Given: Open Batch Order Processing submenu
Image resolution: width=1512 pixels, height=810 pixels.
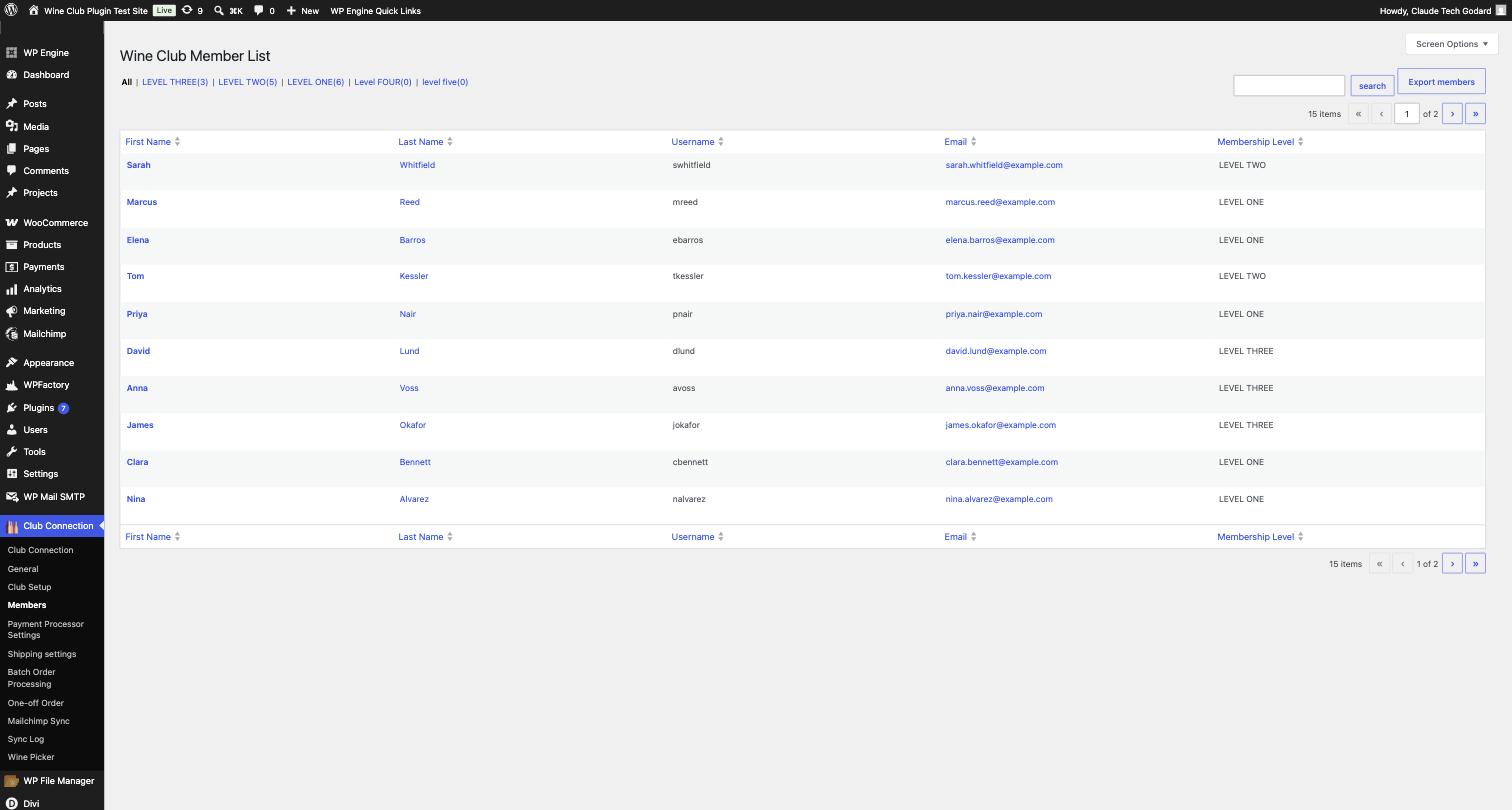Looking at the screenshot, I should pyautogui.click(x=31, y=678).
